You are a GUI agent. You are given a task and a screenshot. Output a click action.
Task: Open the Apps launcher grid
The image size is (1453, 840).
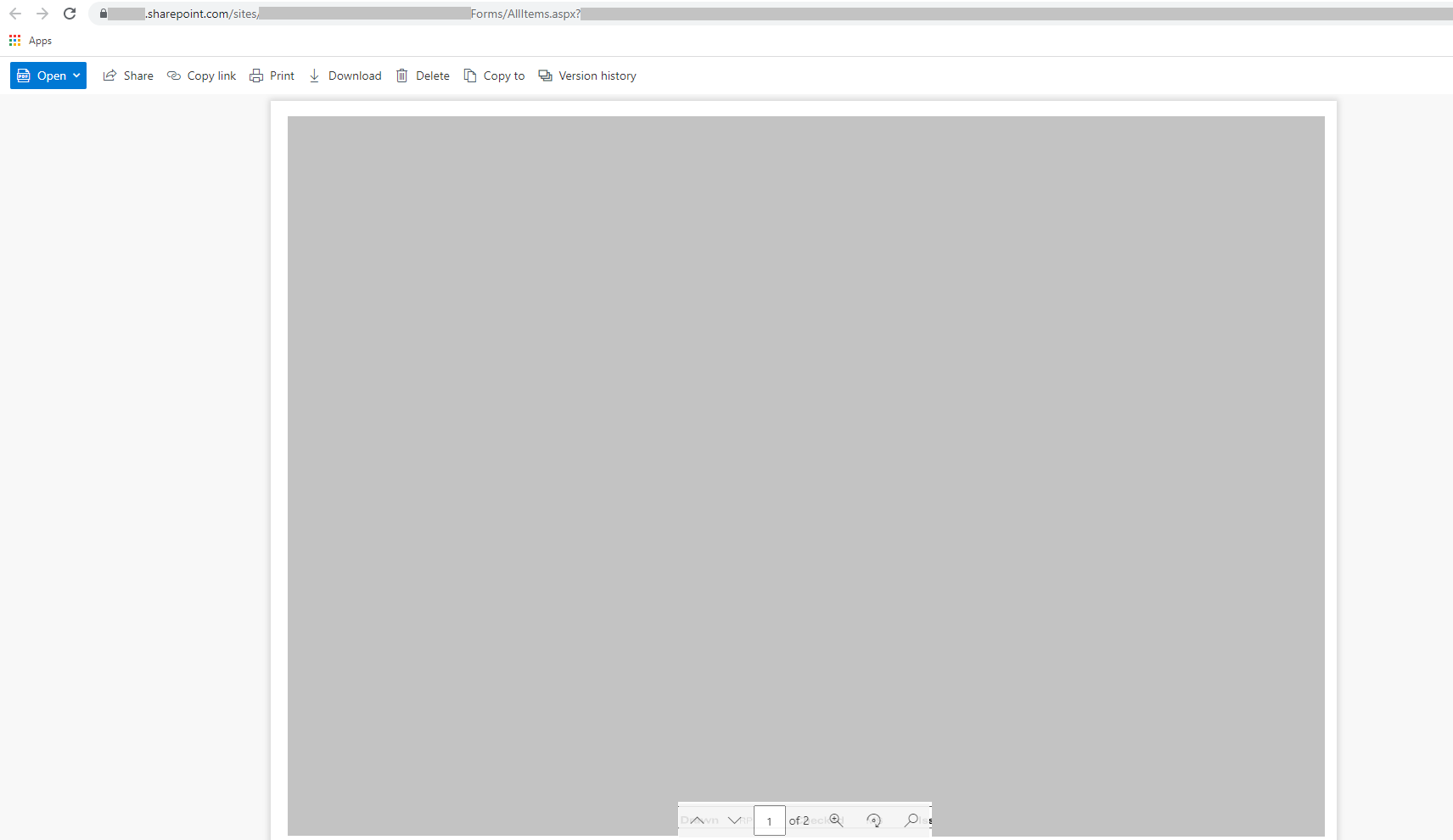point(14,40)
